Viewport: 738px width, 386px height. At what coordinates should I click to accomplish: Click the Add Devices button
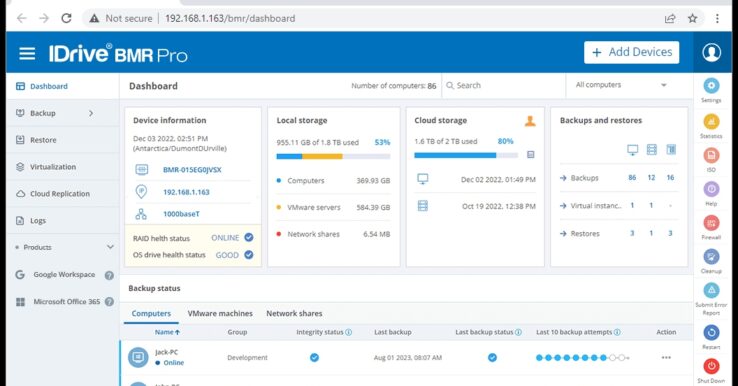pos(632,52)
